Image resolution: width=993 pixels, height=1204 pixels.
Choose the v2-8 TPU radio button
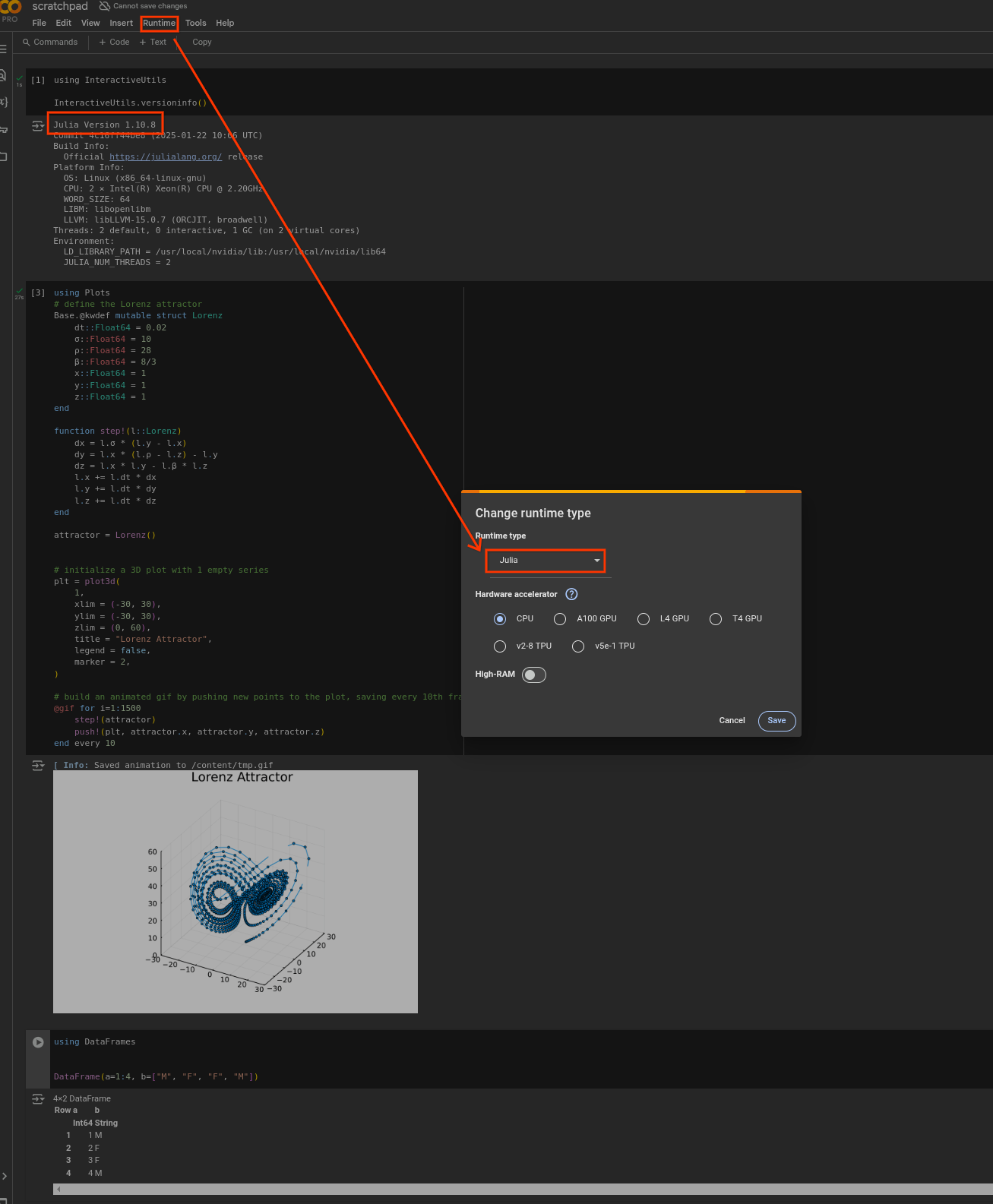tap(500, 646)
